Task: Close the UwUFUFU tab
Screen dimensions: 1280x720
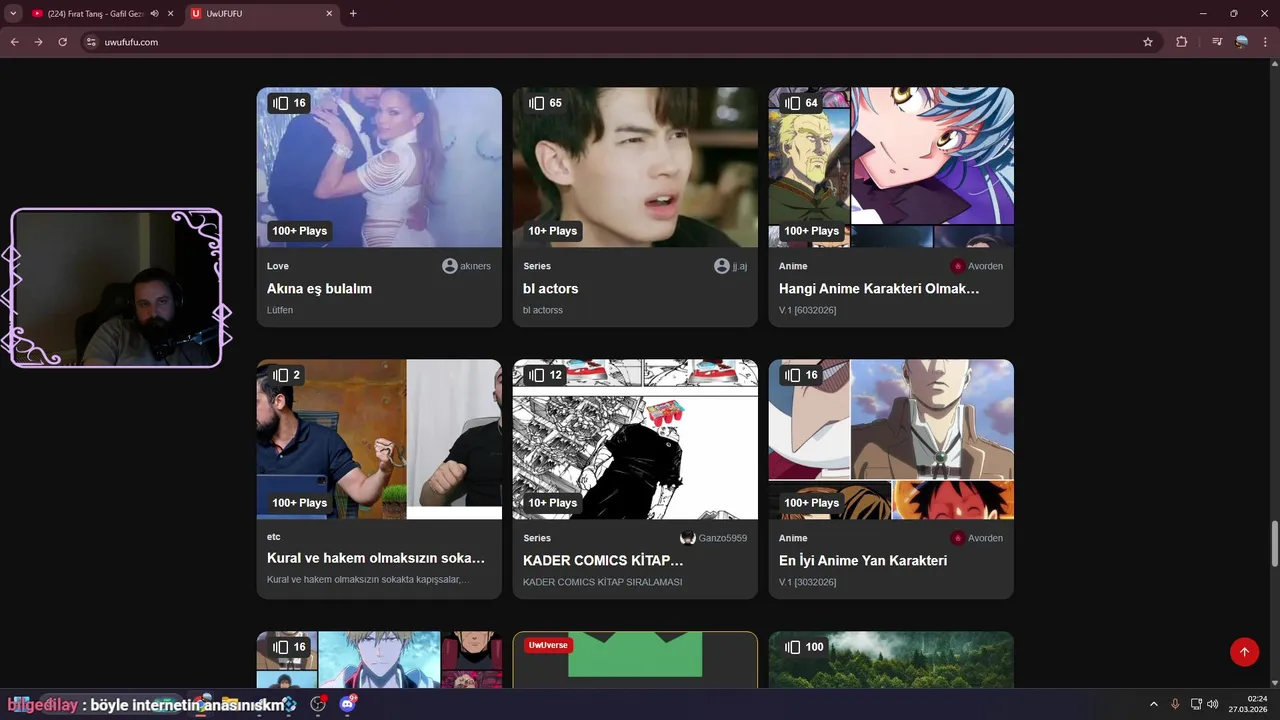Action: pyautogui.click(x=329, y=14)
